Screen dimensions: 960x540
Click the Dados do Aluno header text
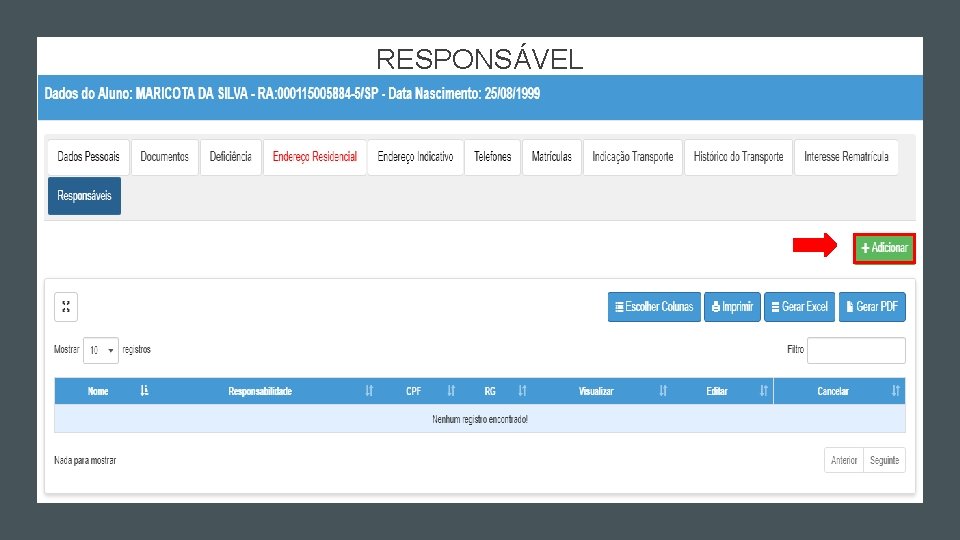292,94
